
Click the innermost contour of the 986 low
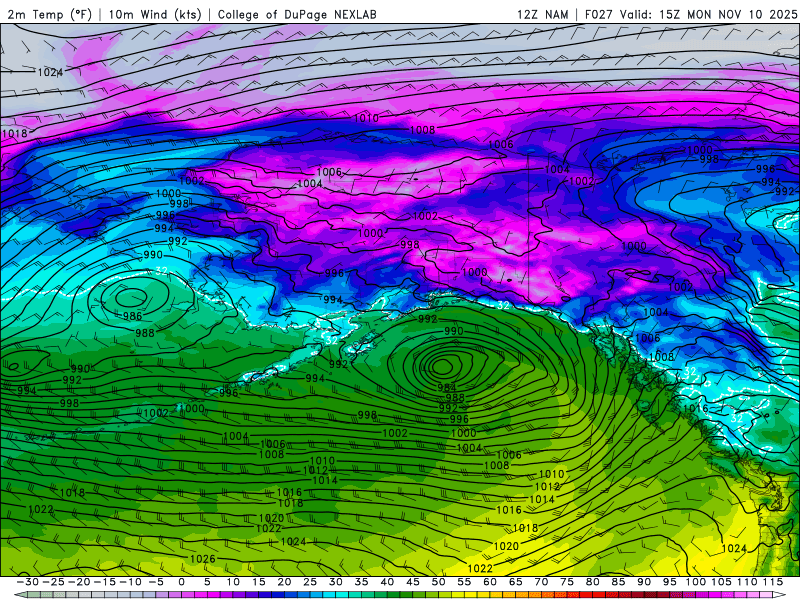click(132, 296)
